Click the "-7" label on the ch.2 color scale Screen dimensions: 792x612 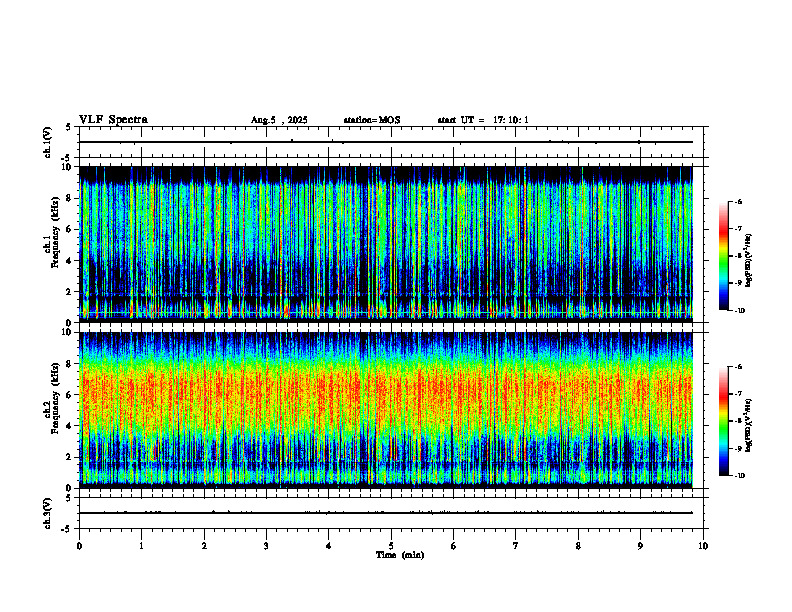click(x=738, y=394)
